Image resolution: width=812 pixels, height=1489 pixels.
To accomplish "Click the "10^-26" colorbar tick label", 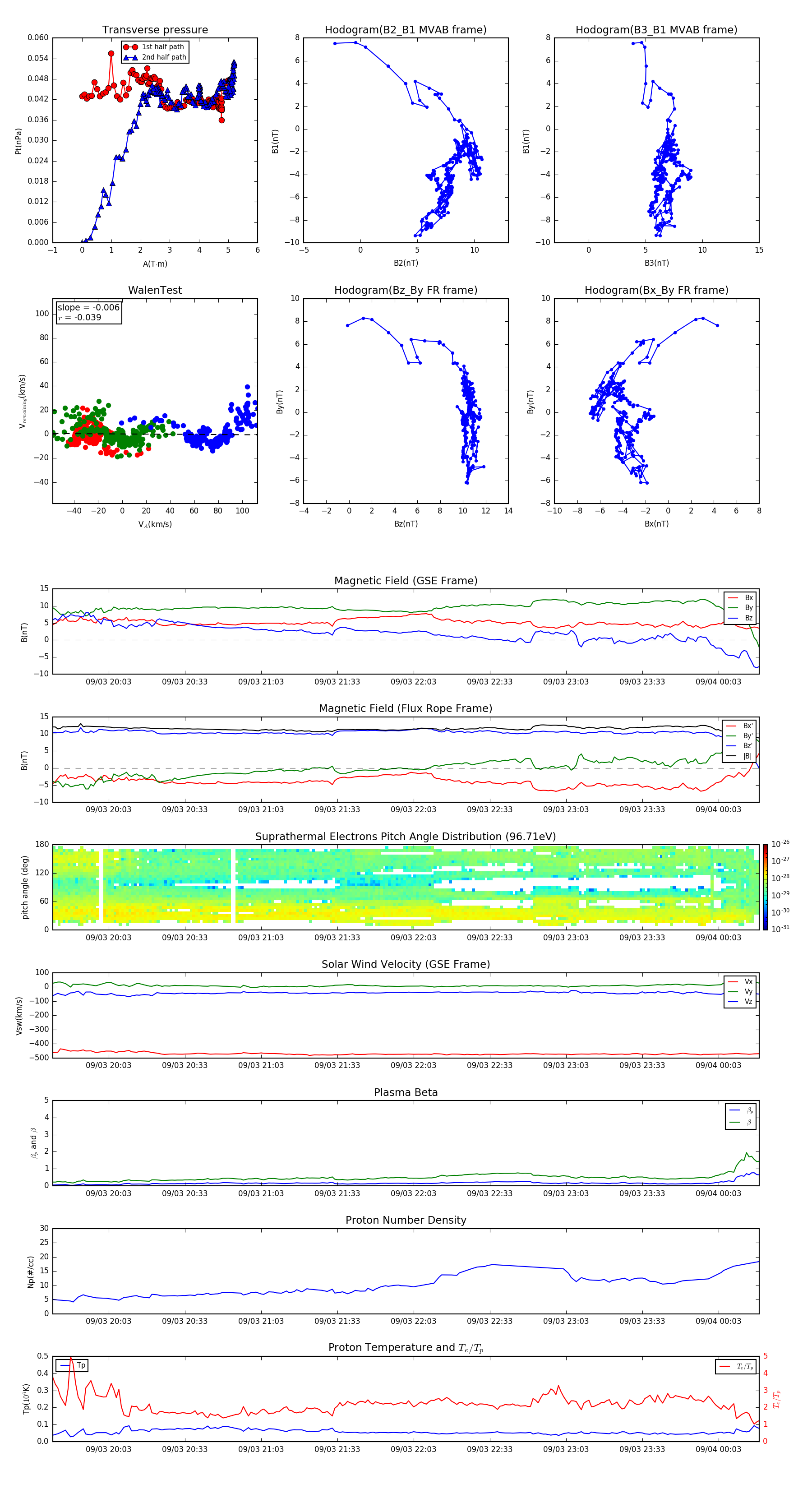I will tap(780, 844).
